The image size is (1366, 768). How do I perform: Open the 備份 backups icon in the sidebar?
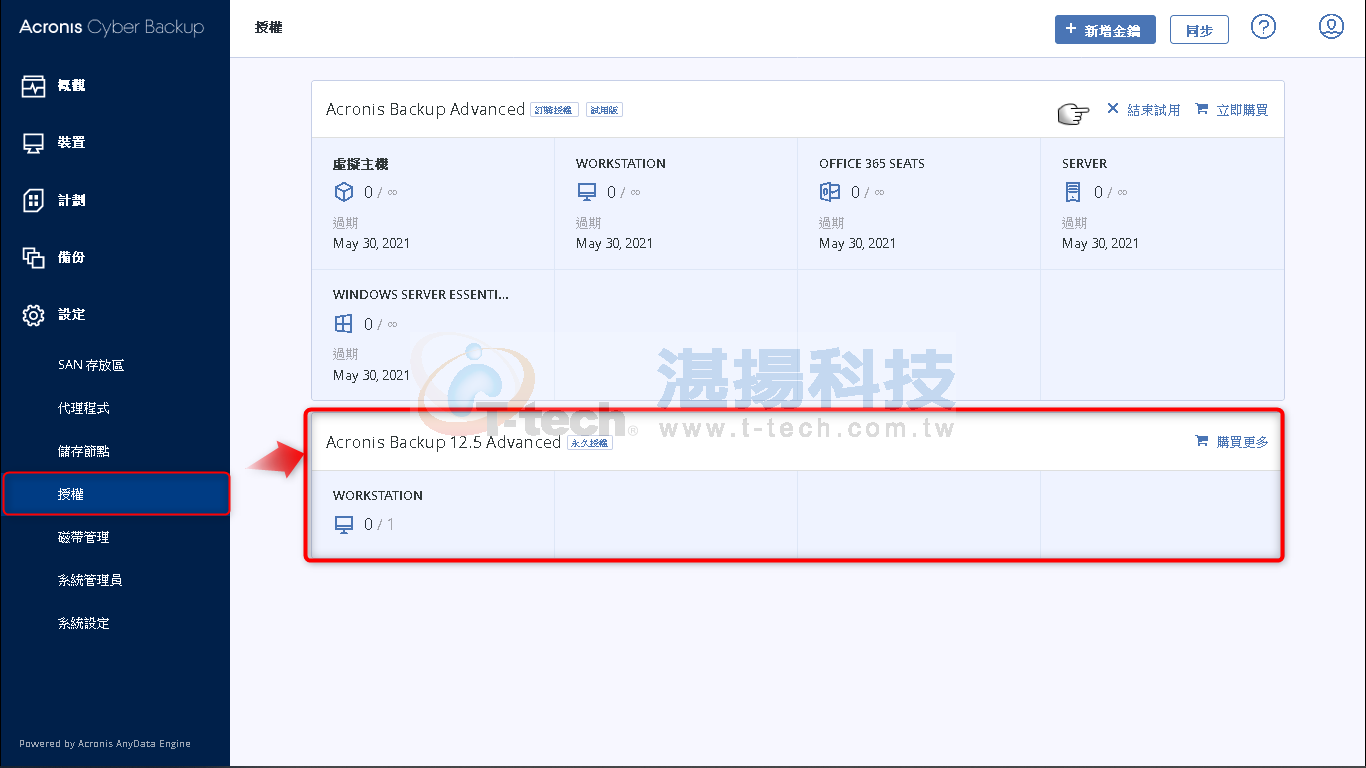(34, 257)
